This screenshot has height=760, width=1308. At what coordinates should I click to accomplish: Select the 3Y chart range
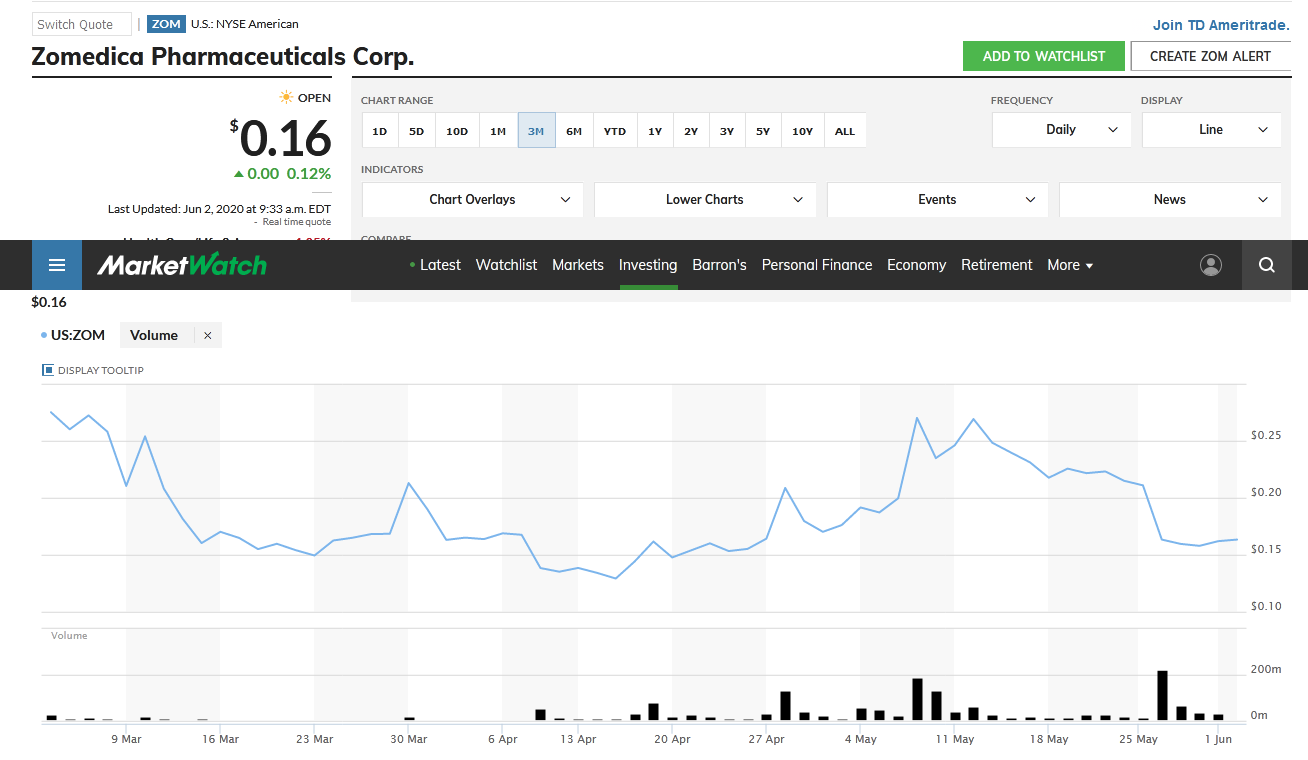click(727, 131)
